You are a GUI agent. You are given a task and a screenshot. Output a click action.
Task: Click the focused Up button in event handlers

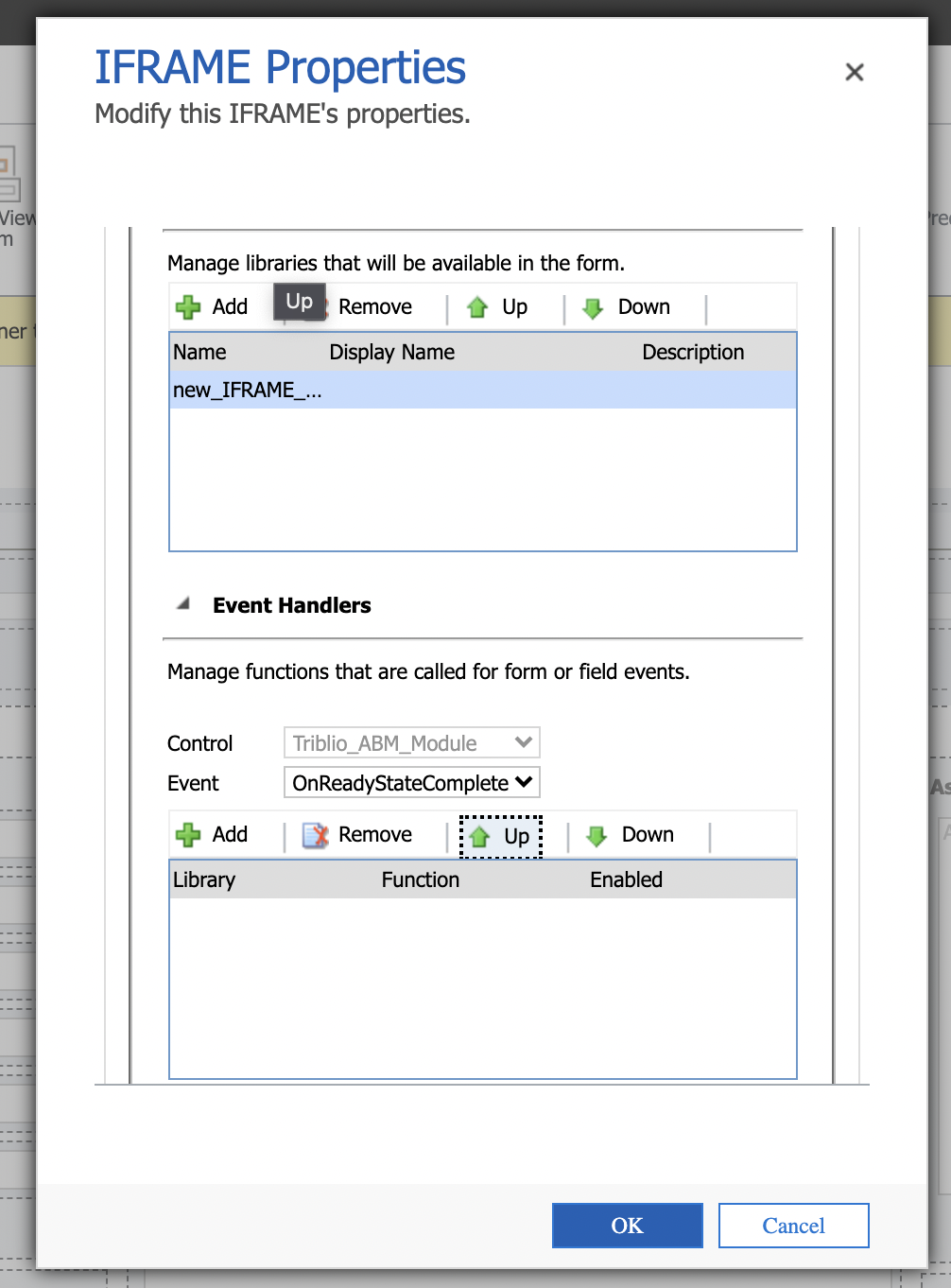click(501, 836)
